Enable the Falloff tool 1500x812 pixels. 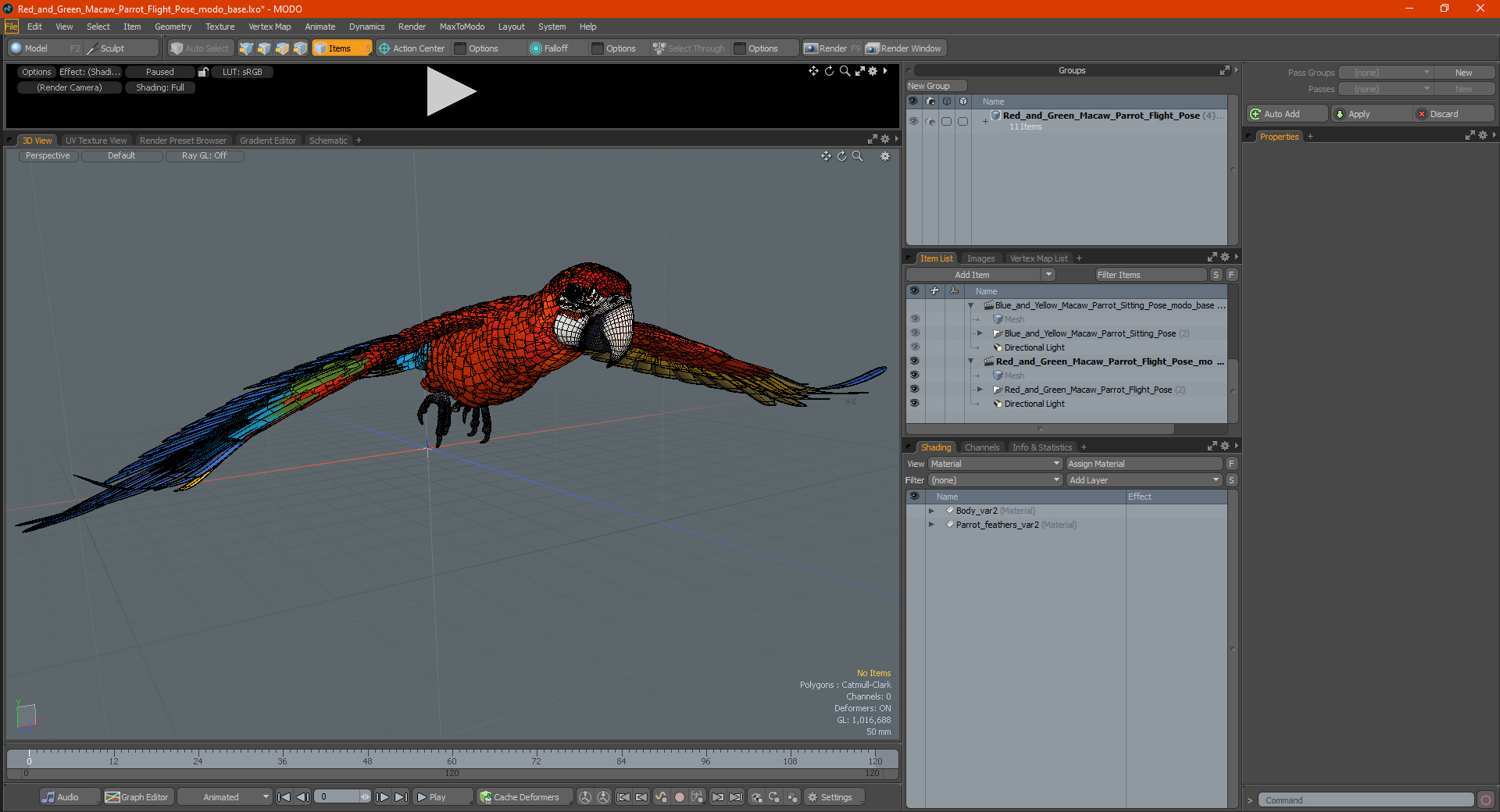point(549,48)
